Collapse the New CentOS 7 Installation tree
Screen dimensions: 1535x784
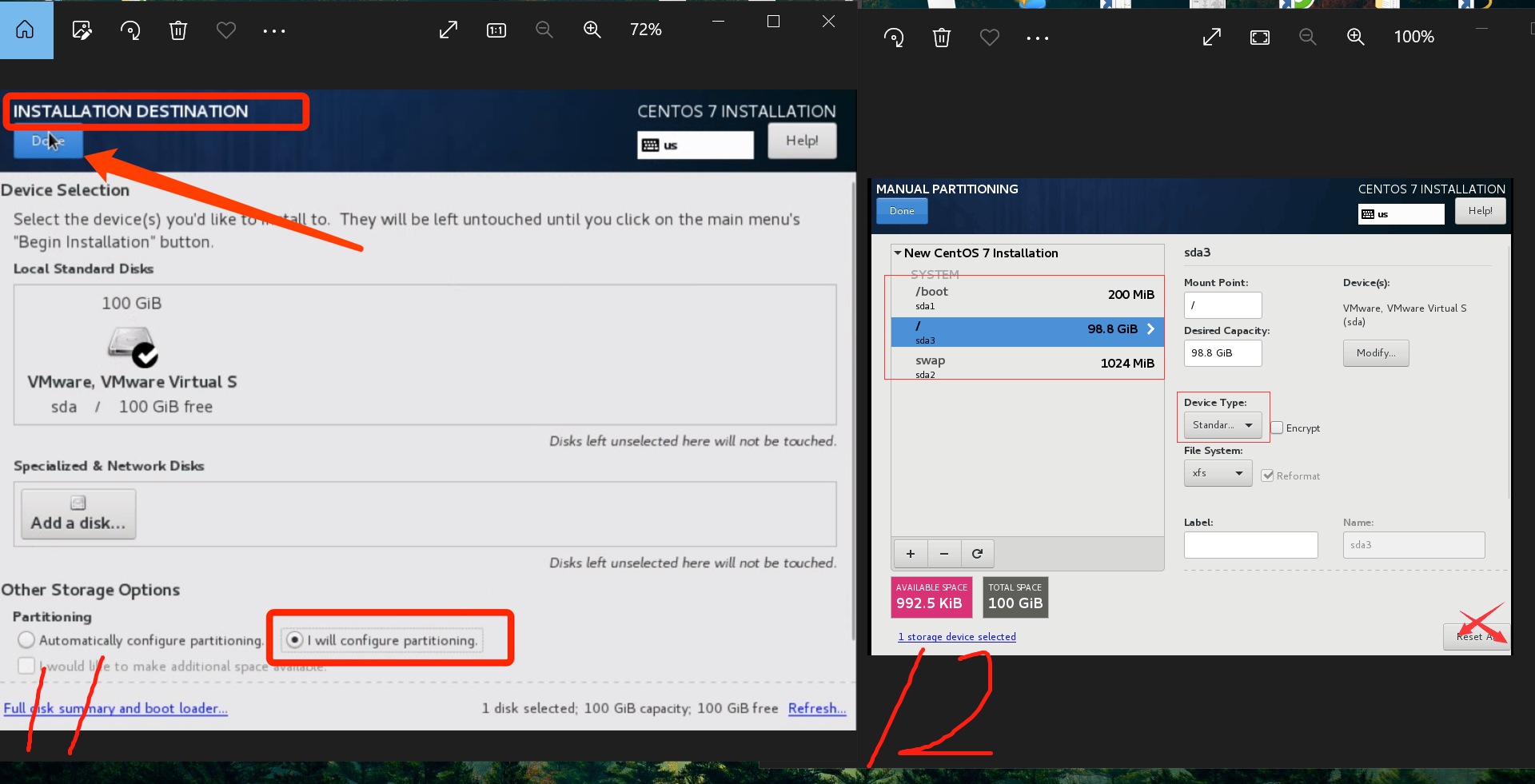pos(898,253)
